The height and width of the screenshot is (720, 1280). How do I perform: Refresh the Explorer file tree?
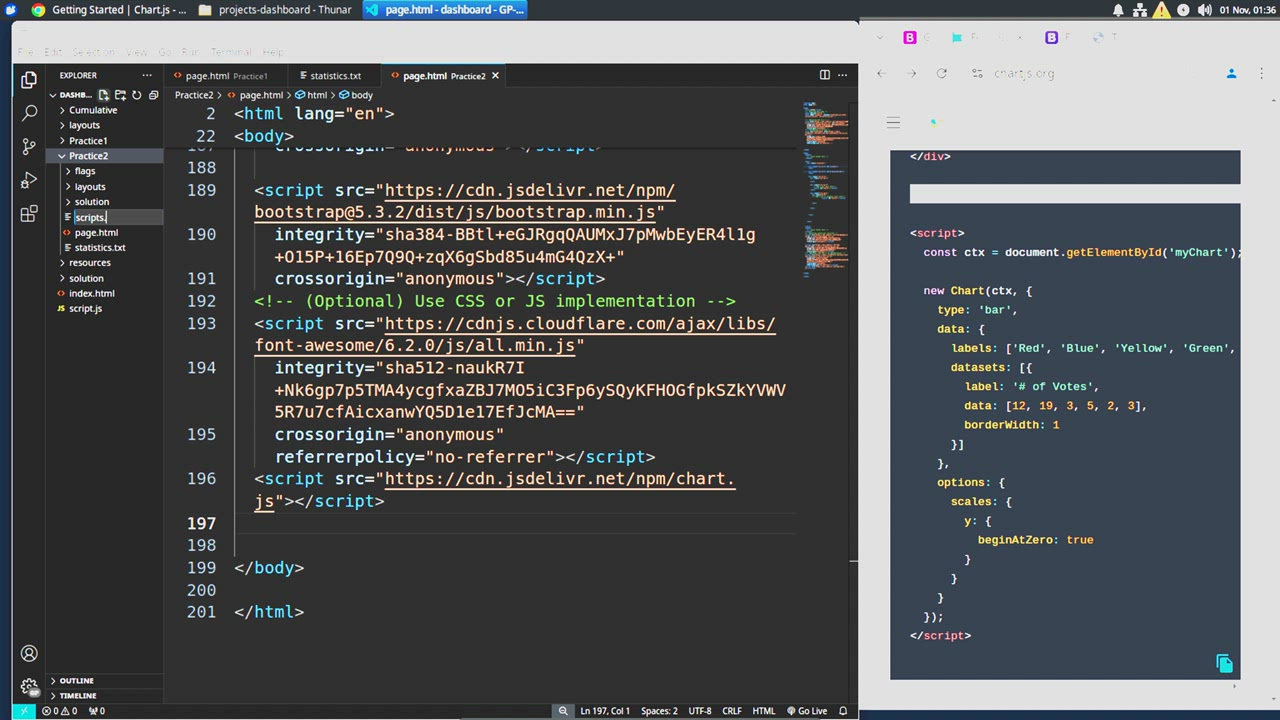click(x=137, y=95)
